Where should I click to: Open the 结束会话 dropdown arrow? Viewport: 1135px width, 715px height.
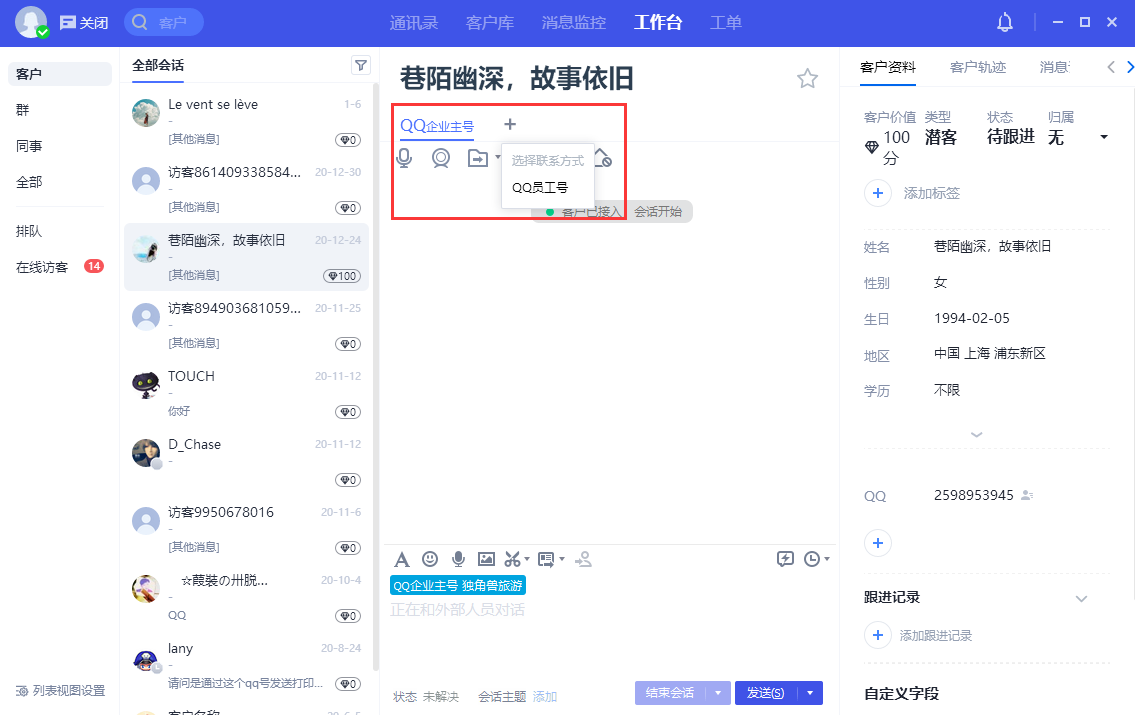point(718,693)
